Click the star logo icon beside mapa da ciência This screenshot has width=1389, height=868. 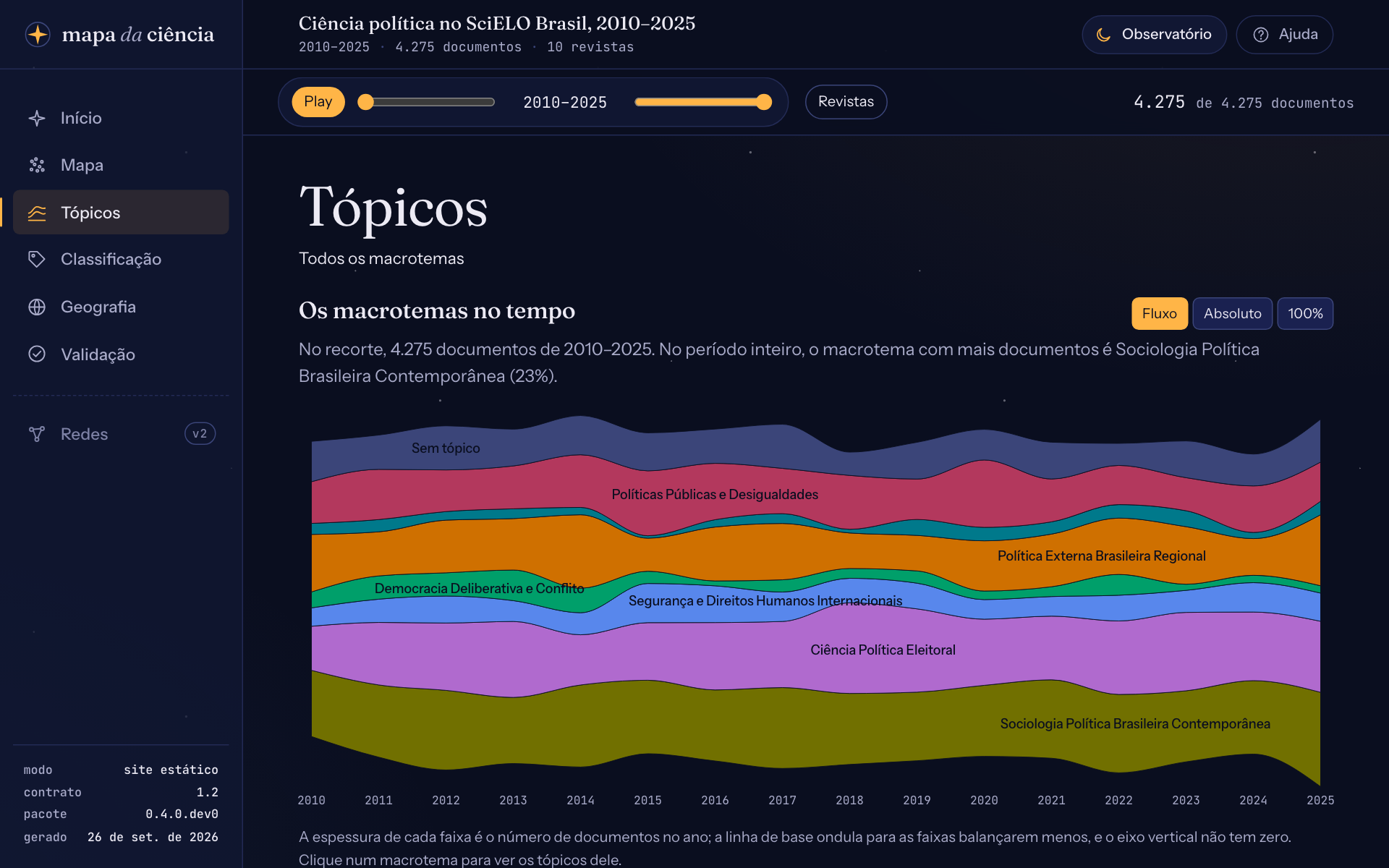(38, 34)
